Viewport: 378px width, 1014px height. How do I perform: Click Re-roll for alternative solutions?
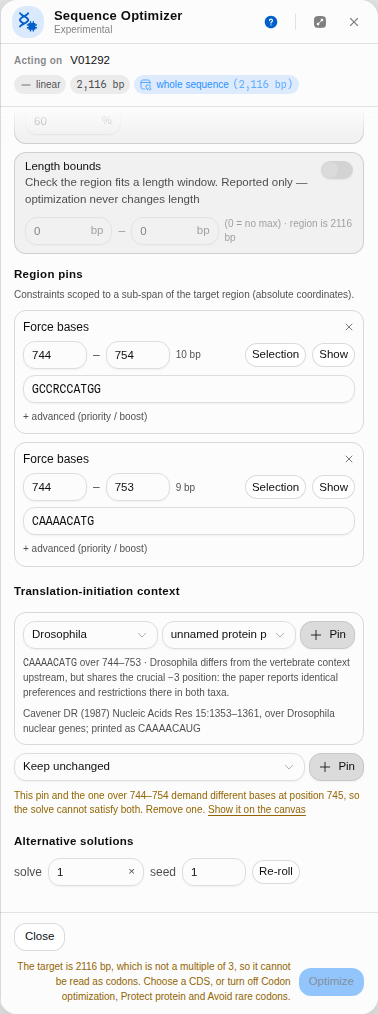(x=276, y=872)
